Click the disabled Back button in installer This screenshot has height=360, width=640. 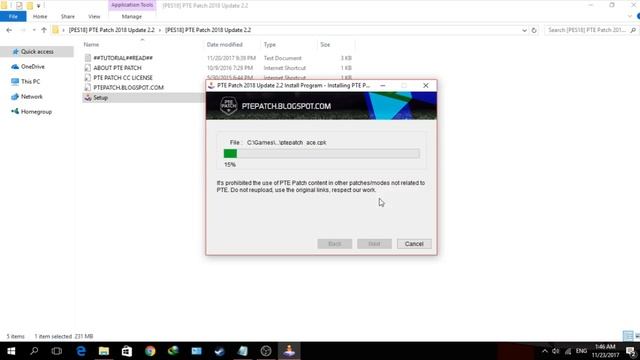coord(335,244)
